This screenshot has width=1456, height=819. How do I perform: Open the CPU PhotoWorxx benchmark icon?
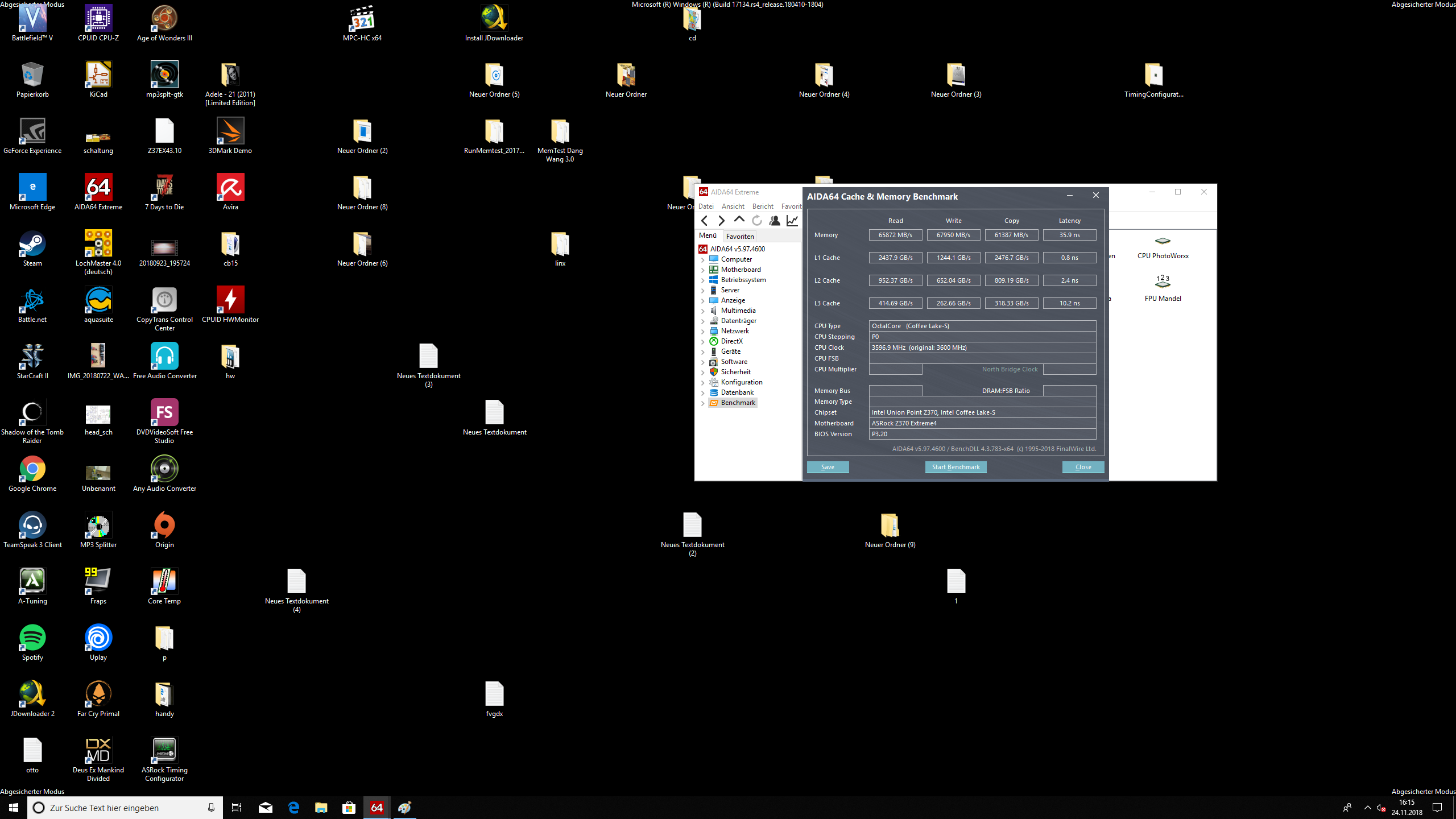point(1163,247)
